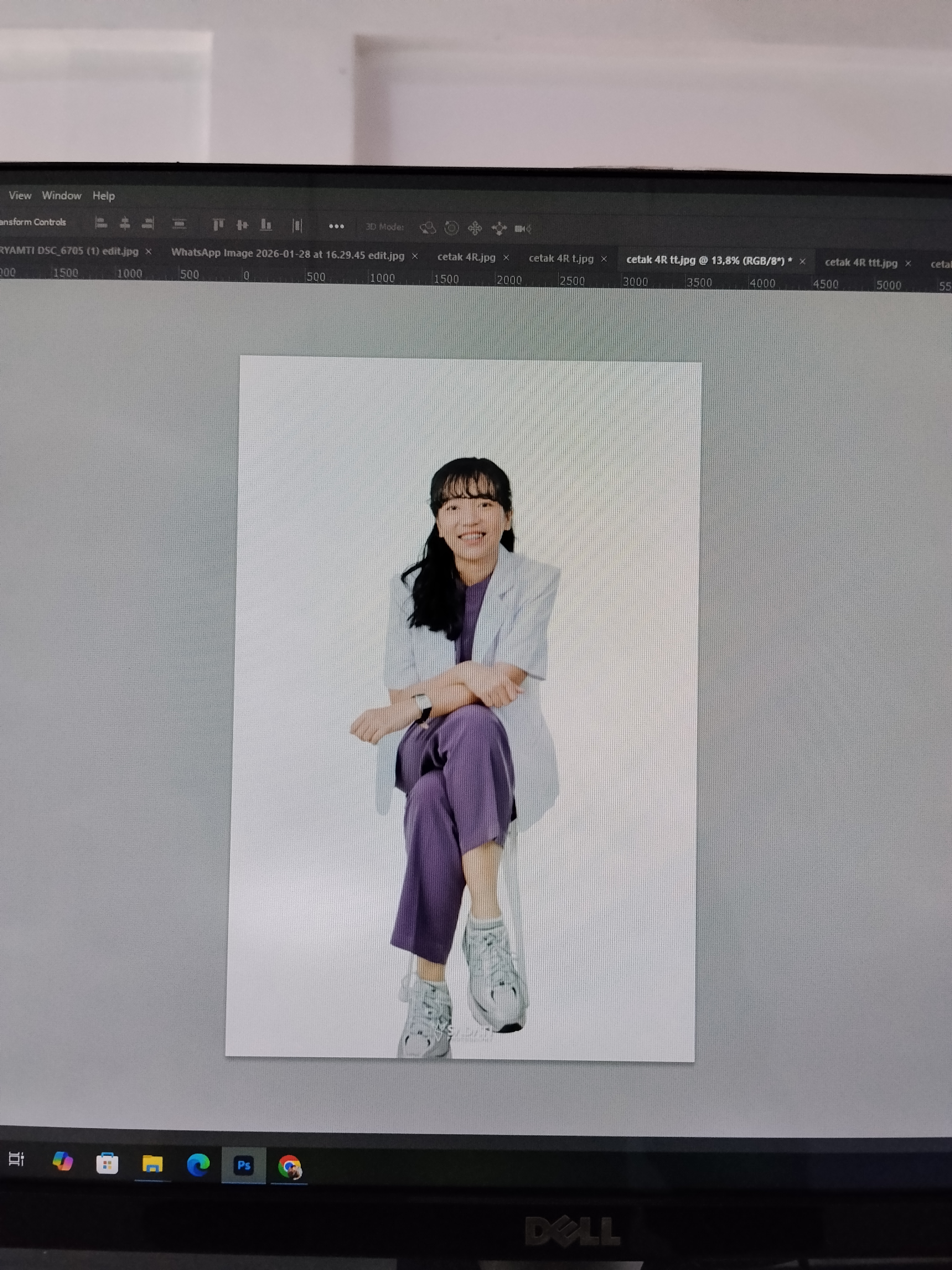
Task: Open the three-dots more align options
Action: pos(336,226)
